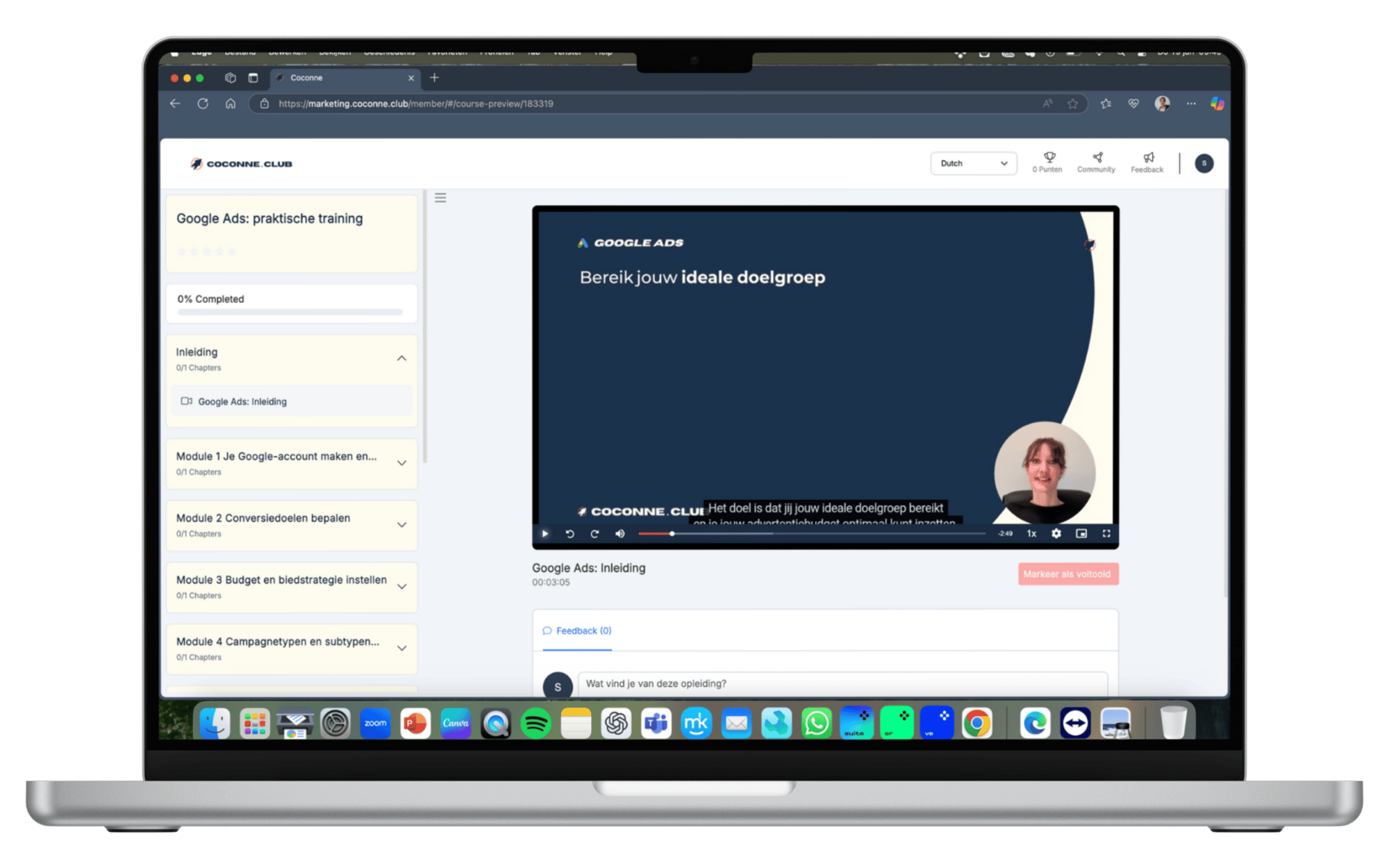Click the read aloud icon in address bar
Image resolution: width=1389 pixels, height=868 pixels.
pos(1047,103)
